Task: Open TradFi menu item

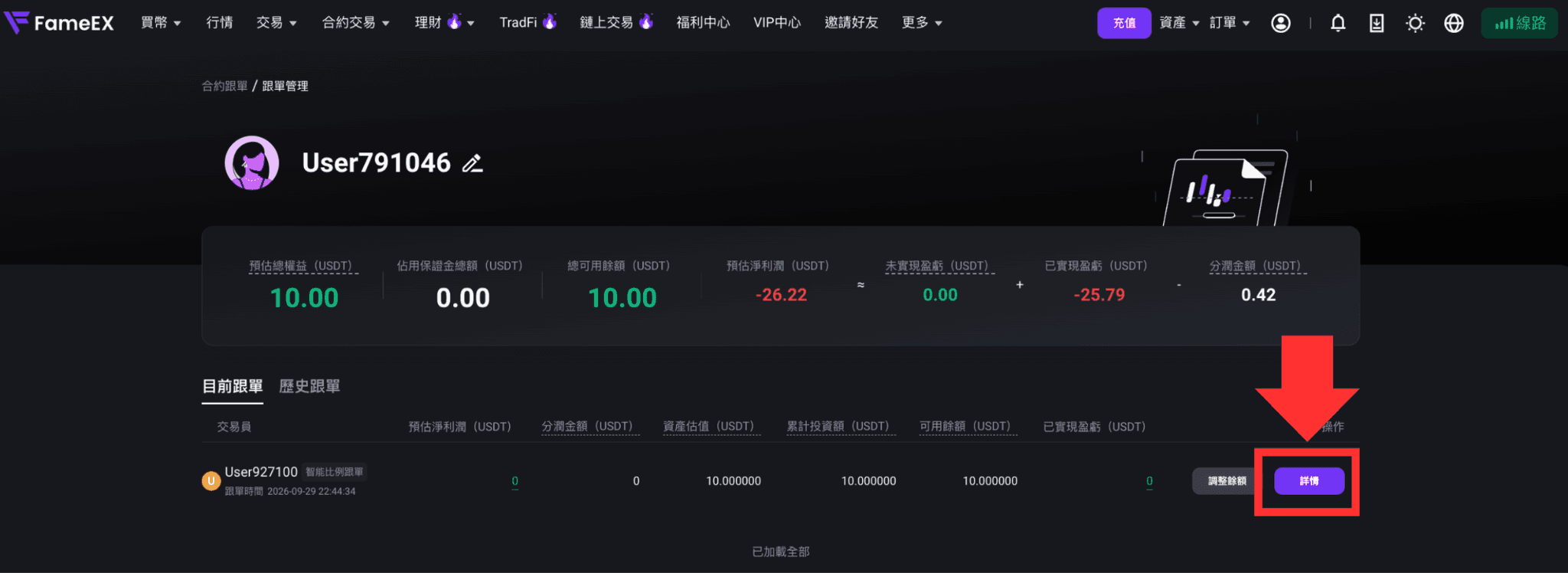Action: [528, 23]
